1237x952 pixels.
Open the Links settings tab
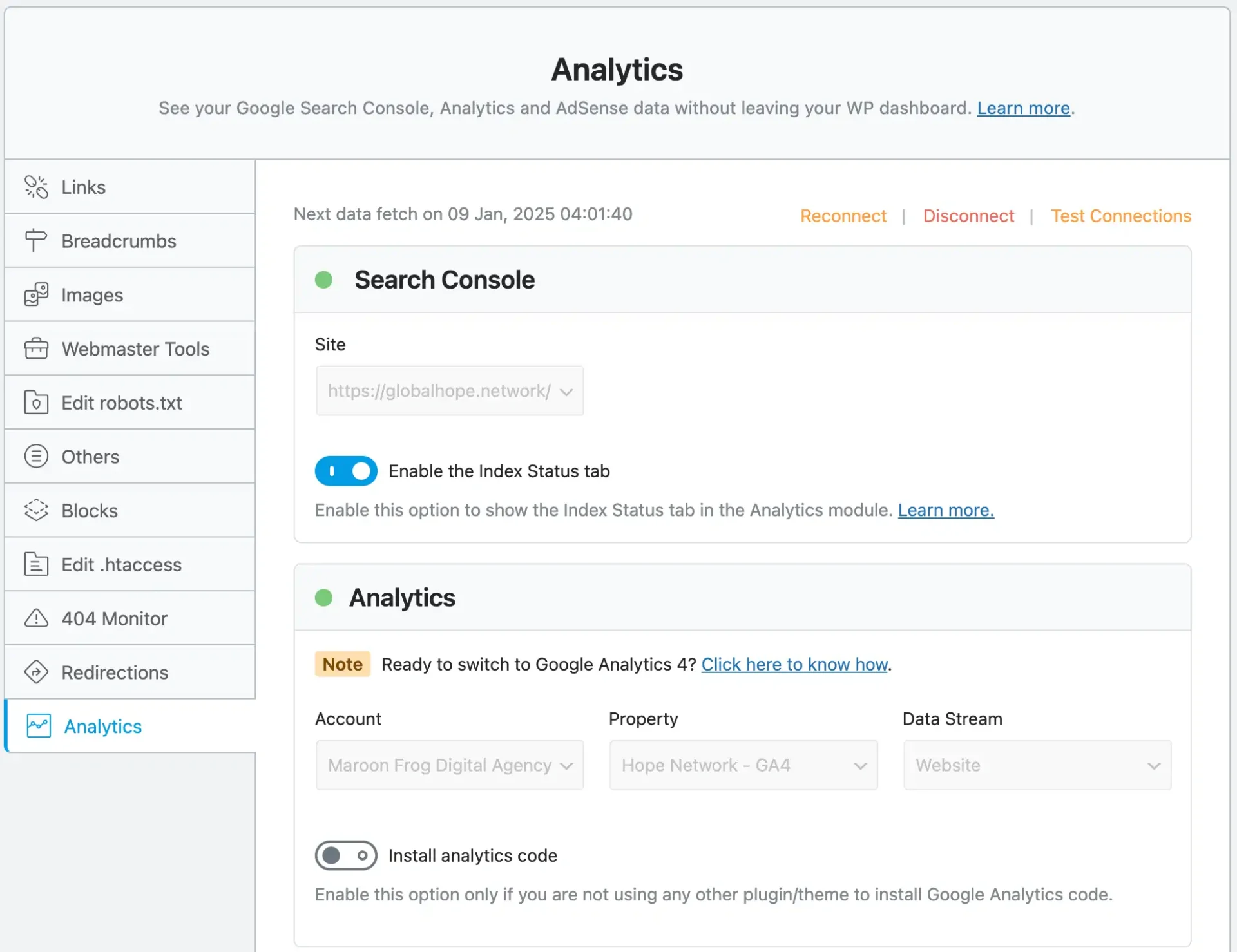[x=129, y=187]
